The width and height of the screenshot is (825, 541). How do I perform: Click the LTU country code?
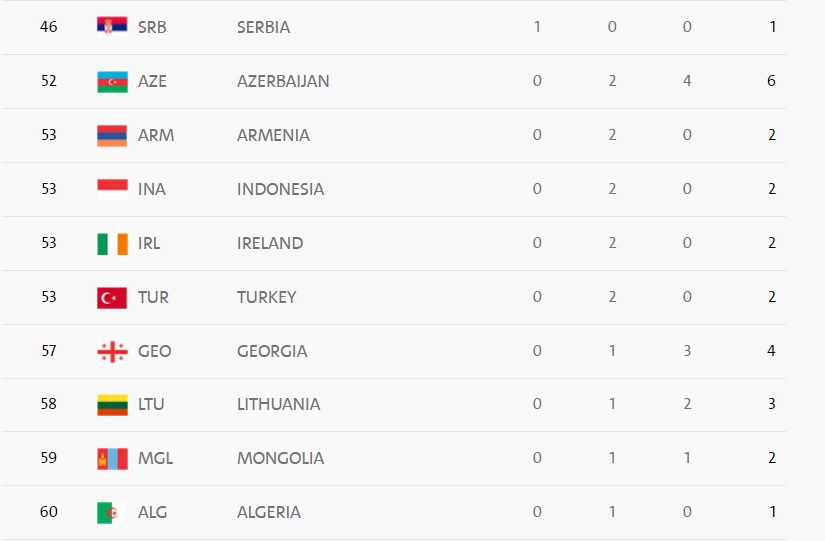pos(152,405)
